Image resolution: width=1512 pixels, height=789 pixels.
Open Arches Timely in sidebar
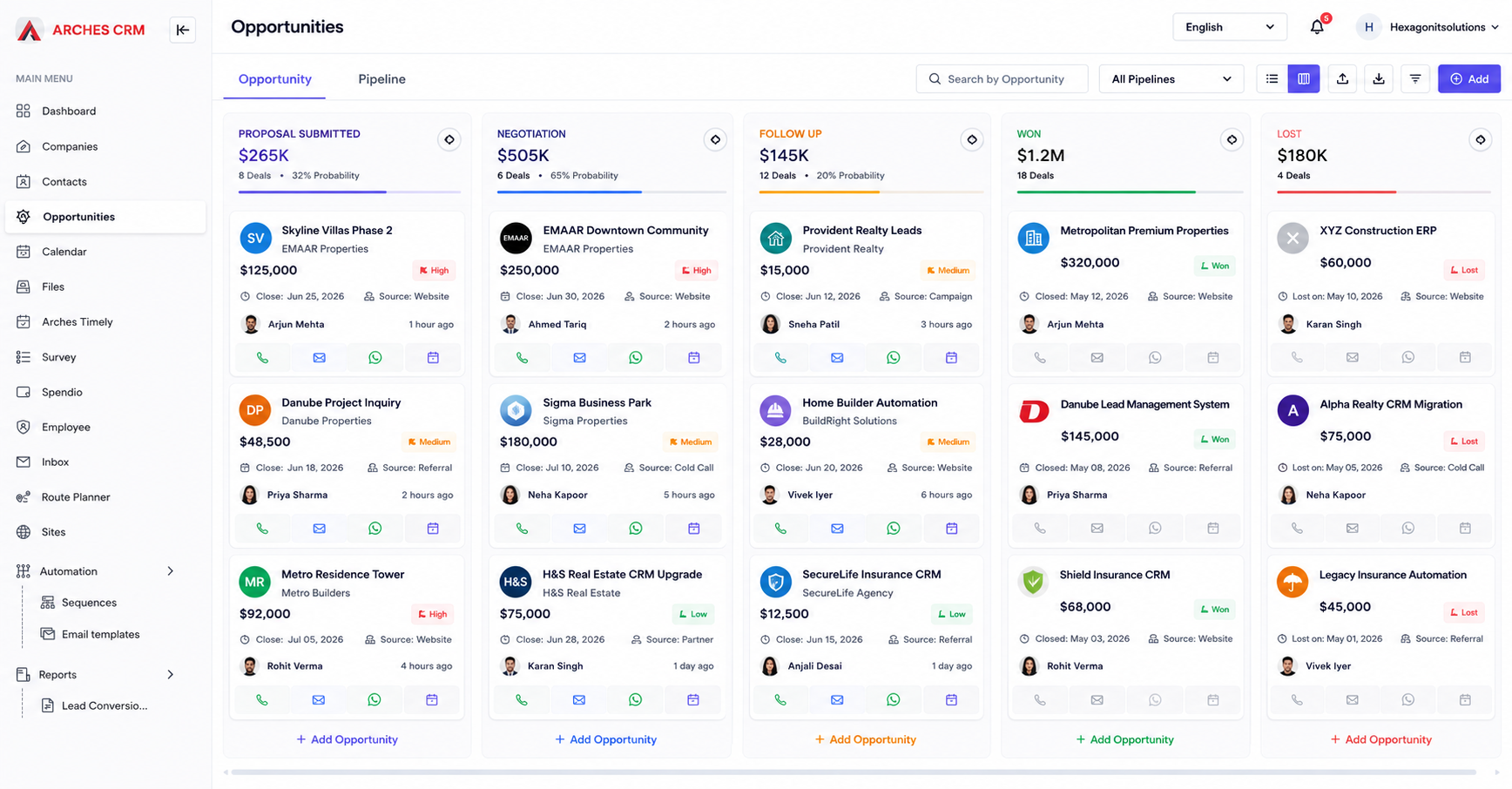(x=105, y=322)
